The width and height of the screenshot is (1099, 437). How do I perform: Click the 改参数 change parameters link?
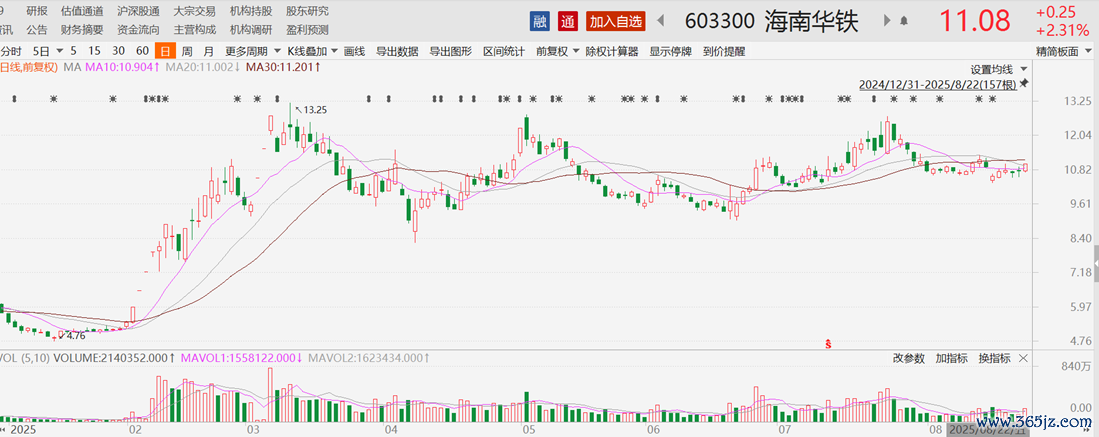(x=909, y=357)
